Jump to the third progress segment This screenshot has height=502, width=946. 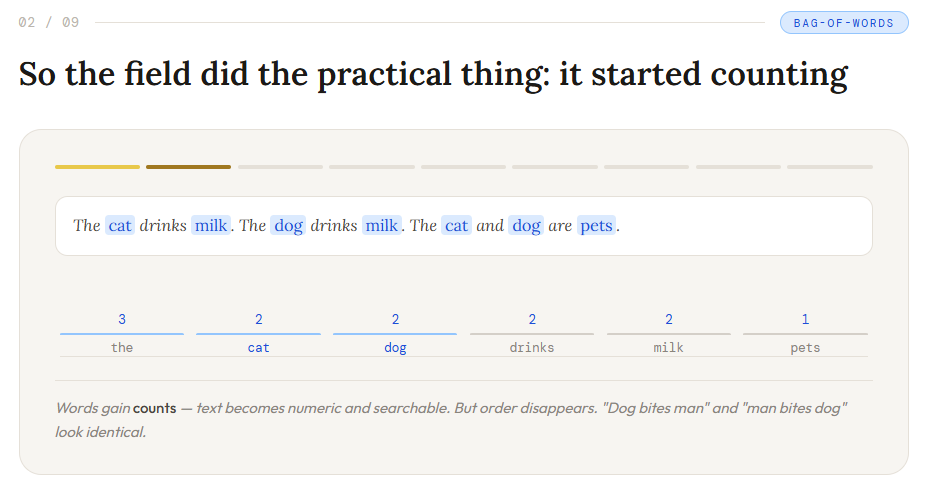coord(280,167)
